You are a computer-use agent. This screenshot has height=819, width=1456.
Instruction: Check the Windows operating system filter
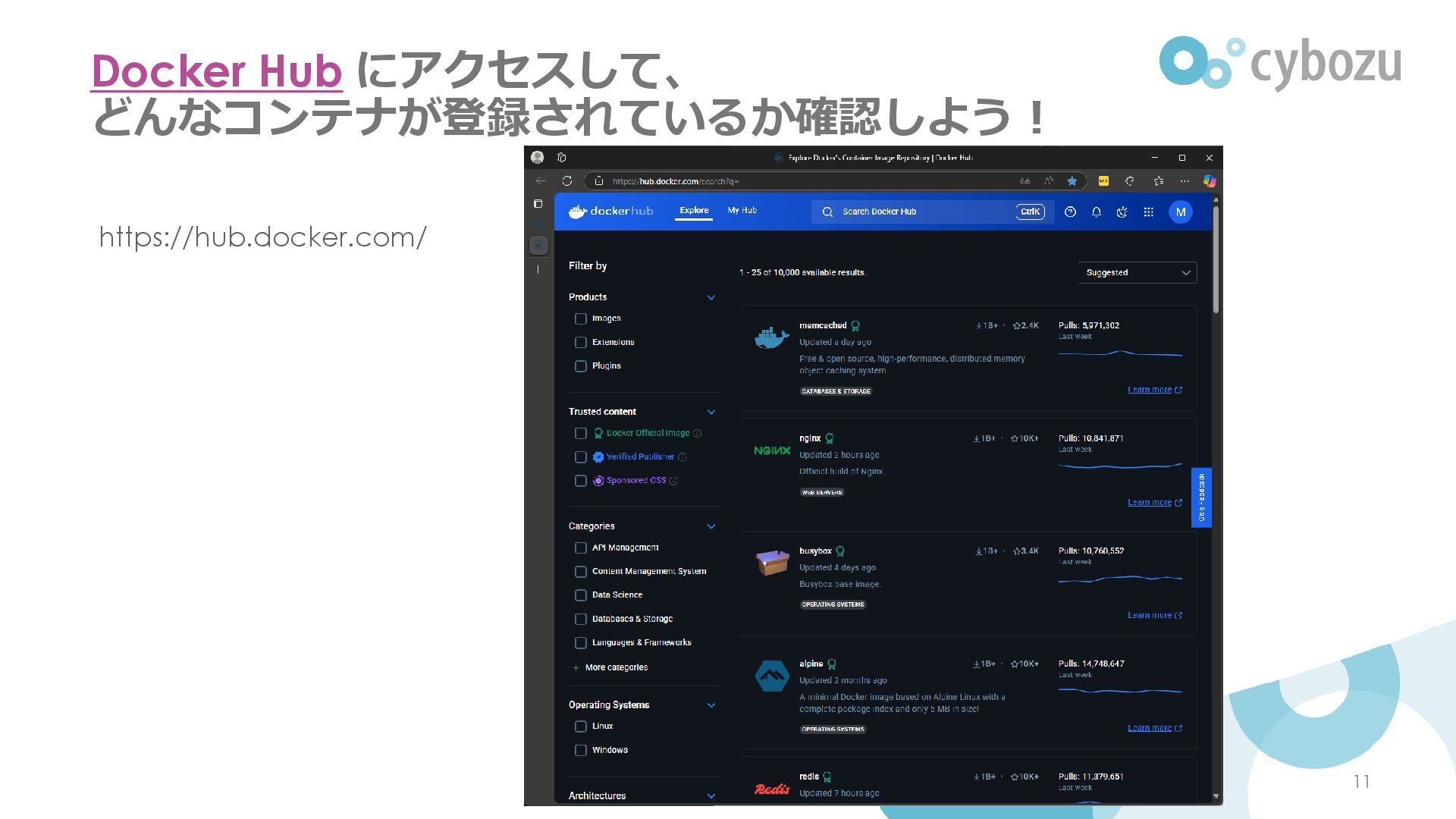(x=581, y=750)
